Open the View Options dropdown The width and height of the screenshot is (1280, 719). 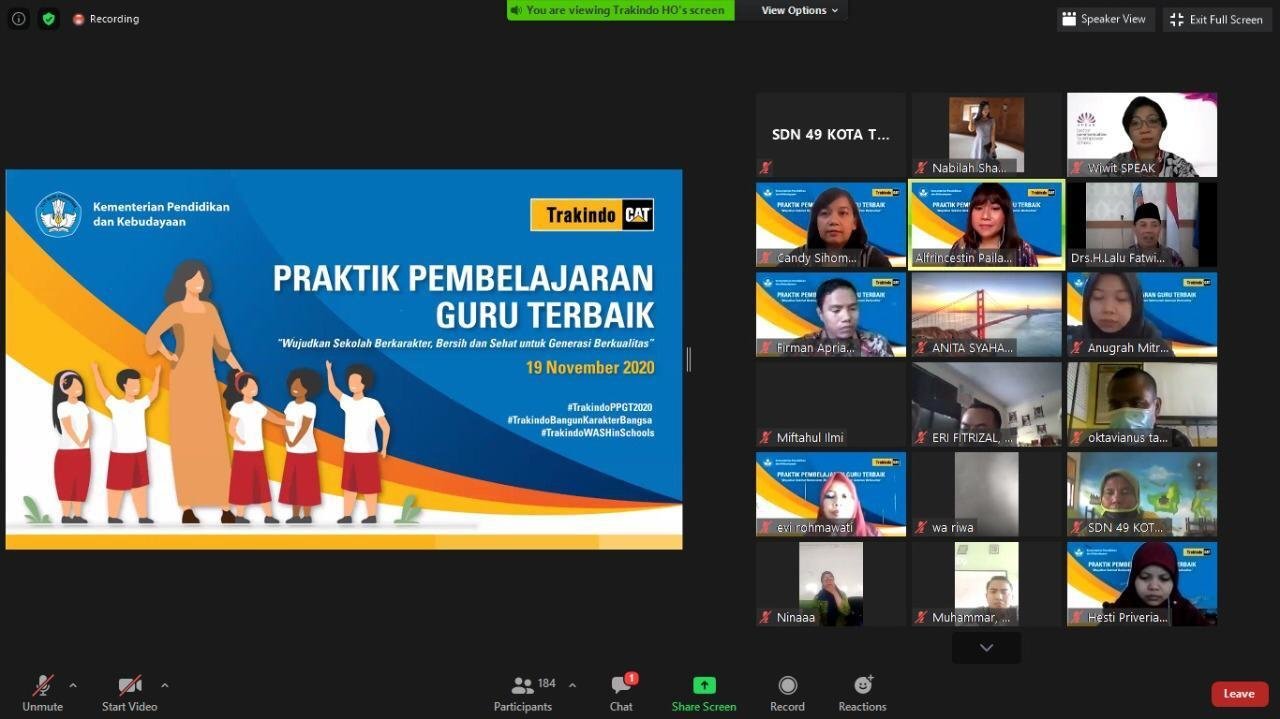(799, 10)
